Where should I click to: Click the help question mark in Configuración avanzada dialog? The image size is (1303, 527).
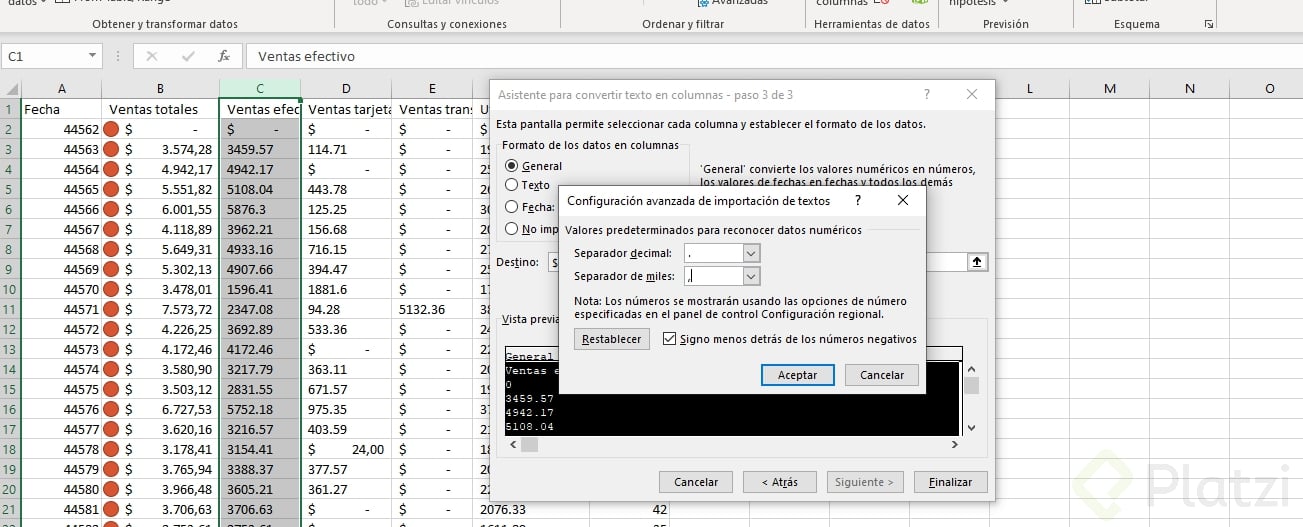point(856,200)
